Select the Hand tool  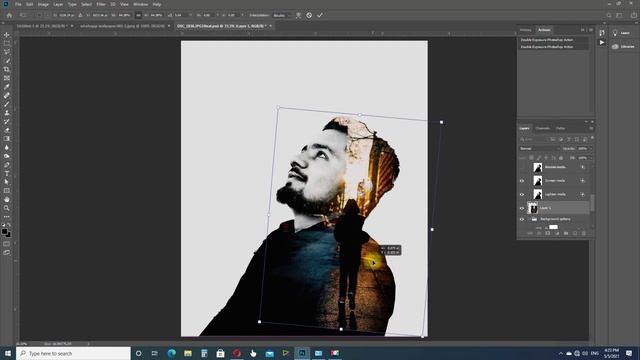pos(7,200)
